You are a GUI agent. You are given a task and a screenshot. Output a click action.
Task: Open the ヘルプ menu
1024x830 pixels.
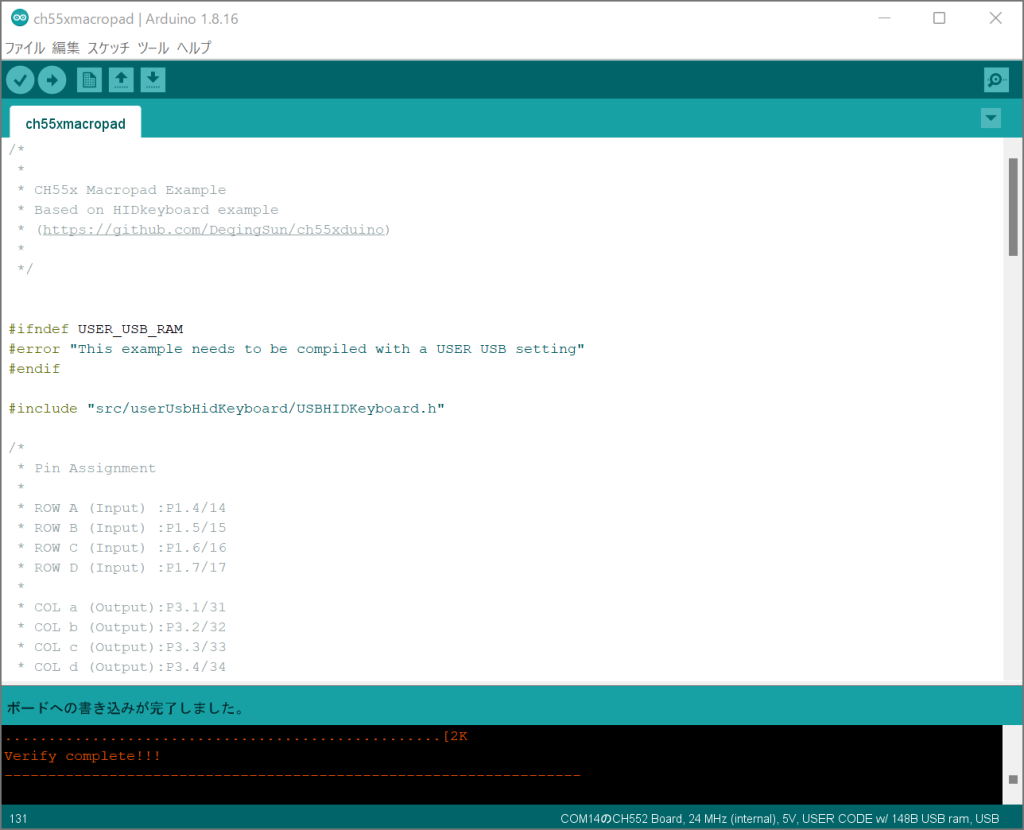(x=194, y=47)
